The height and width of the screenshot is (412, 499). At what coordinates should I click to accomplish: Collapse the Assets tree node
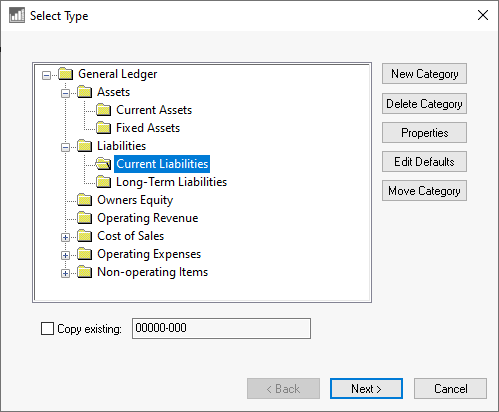[x=66, y=93]
